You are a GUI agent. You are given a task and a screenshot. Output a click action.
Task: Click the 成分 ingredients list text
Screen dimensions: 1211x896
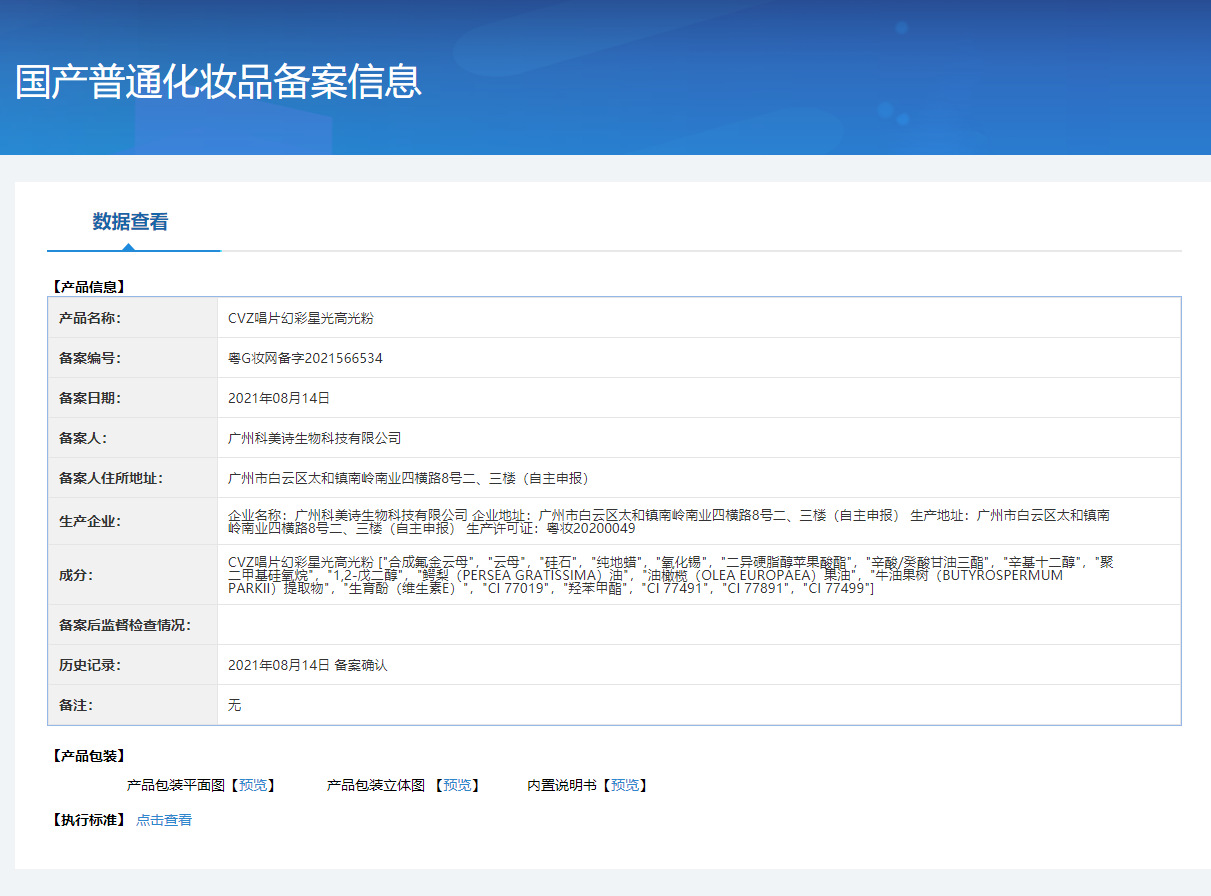[x=671, y=575]
